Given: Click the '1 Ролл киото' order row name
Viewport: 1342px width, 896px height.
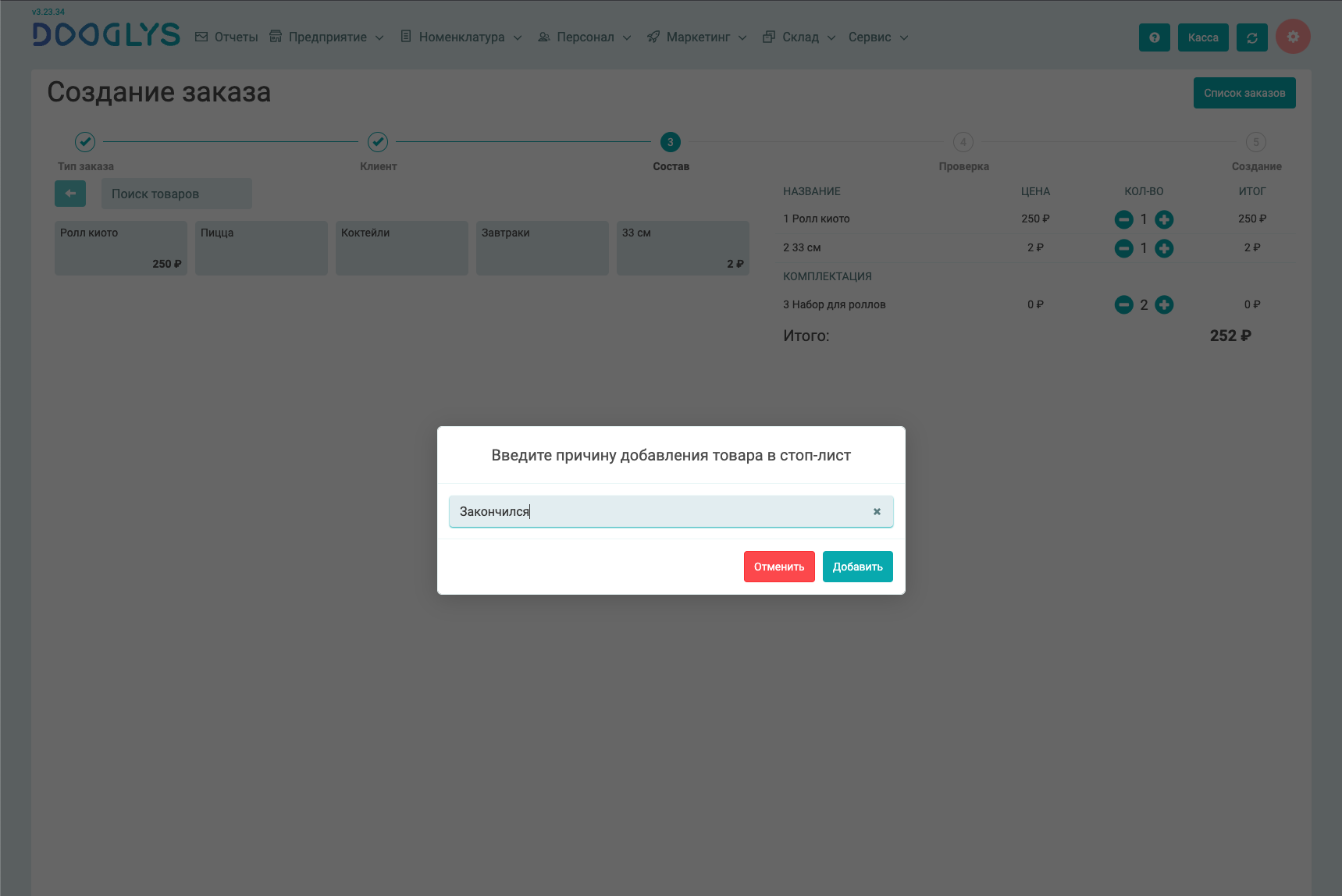Looking at the screenshot, I should (817, 219).
